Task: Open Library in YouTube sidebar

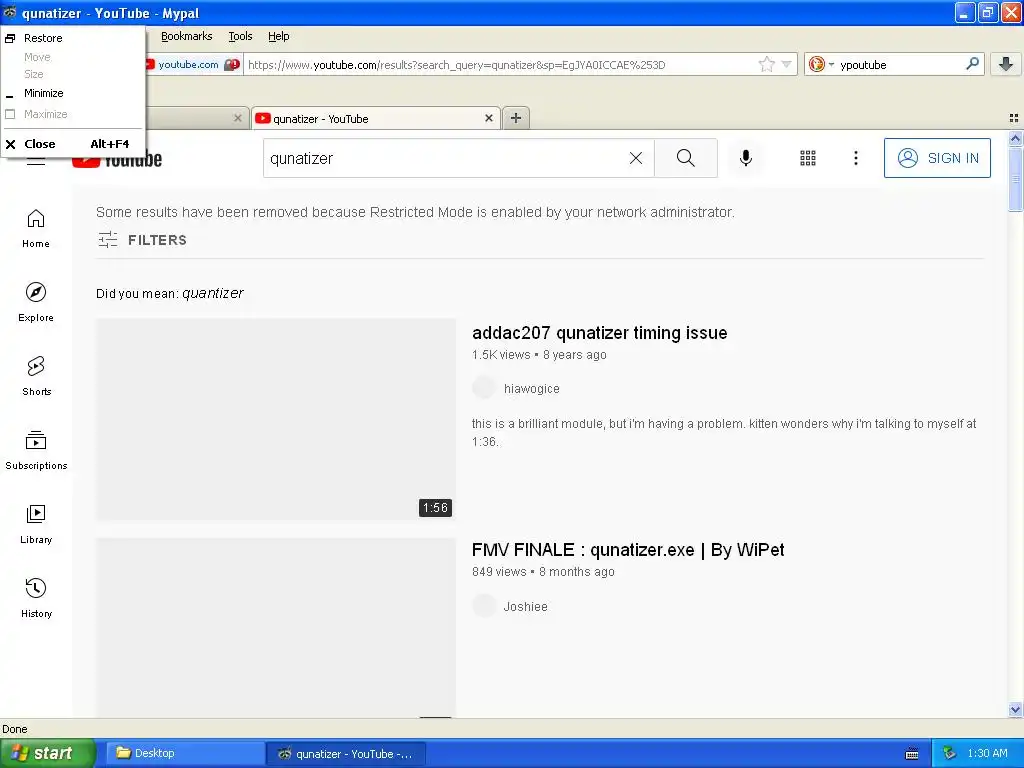Action: 36,524
